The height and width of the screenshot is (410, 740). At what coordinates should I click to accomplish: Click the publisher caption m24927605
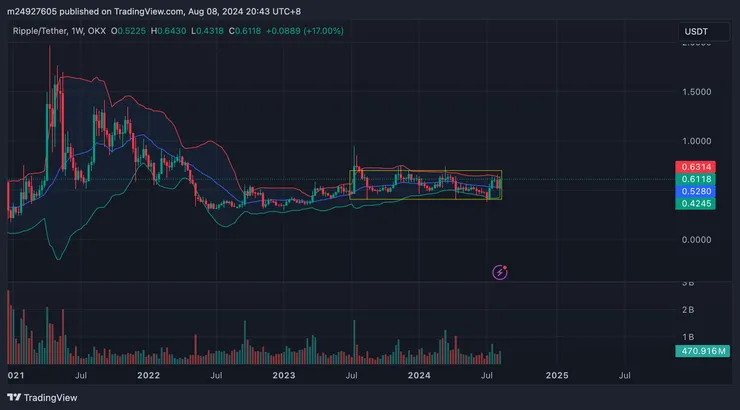[x=32, y=11]
